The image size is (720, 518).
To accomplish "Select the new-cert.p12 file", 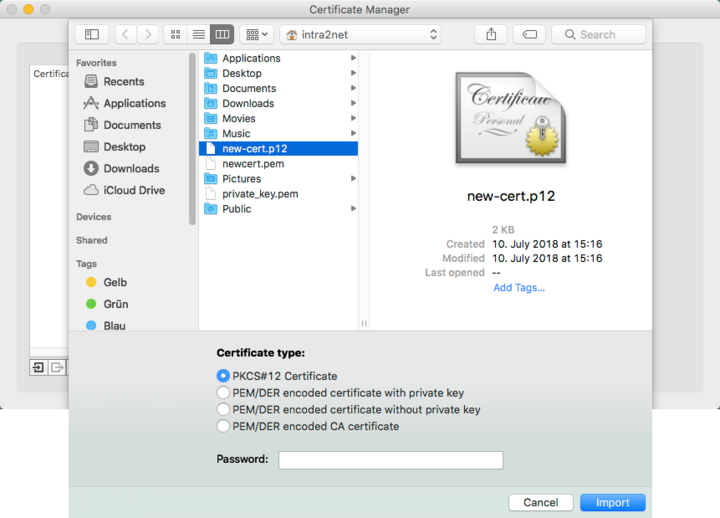I will pyautogui.click(x=278, y=149).
